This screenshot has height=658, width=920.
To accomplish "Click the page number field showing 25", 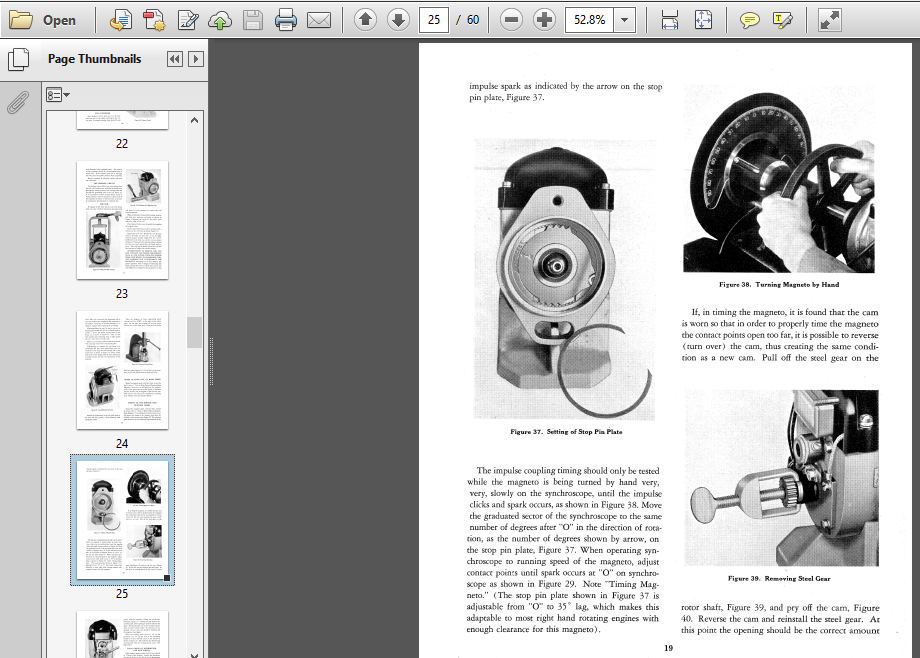I will click(x=434, y=20).
